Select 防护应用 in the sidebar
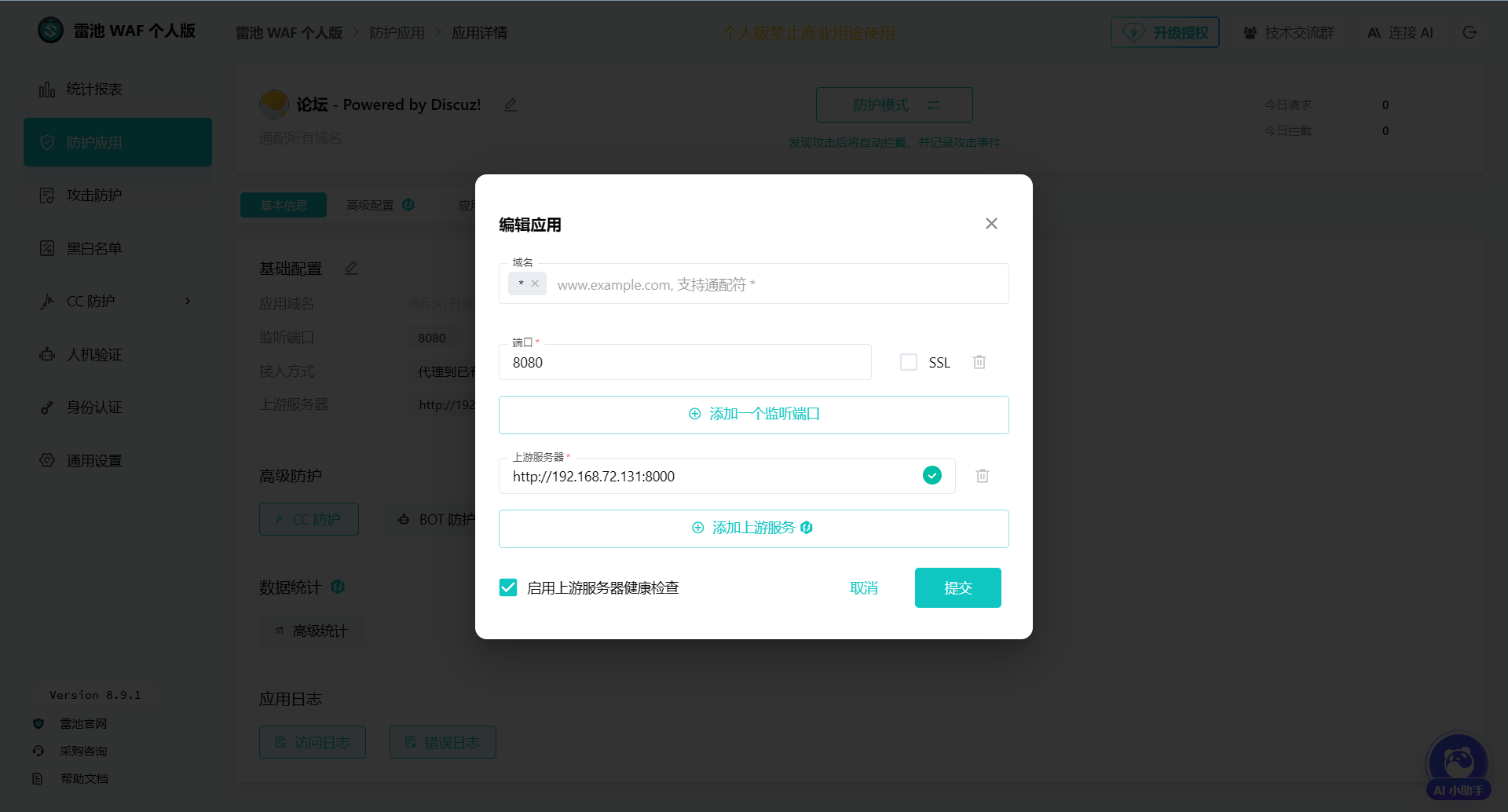 click(118, 142)
